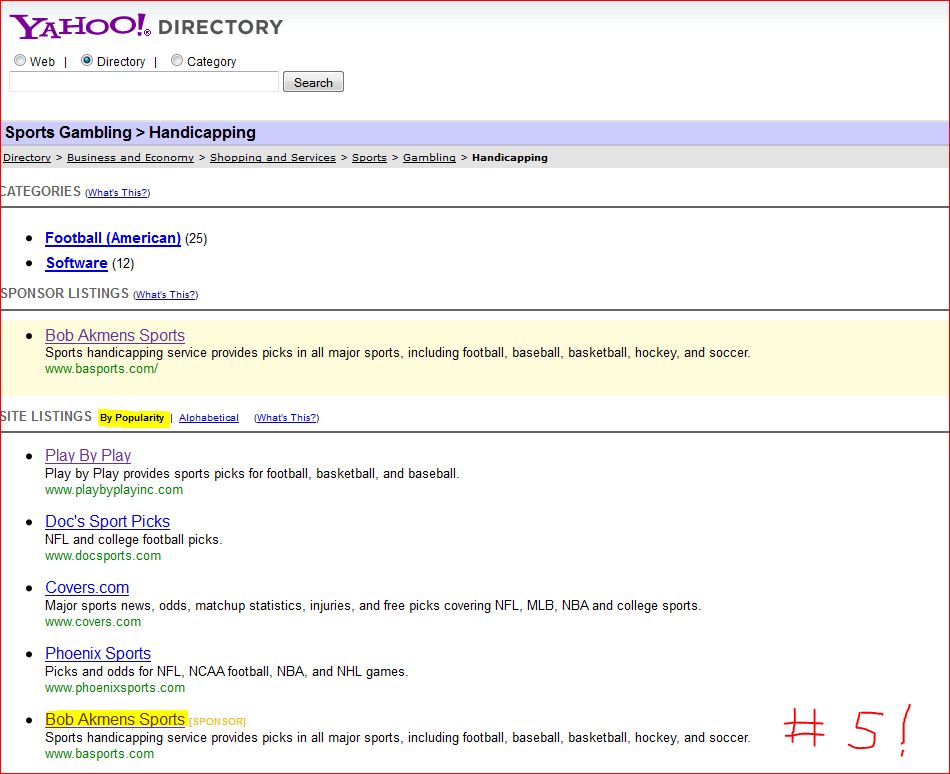Focus the directory search text field
Image resolution: width=950 pixels, height=774 pixels.
tap(144, 82)
